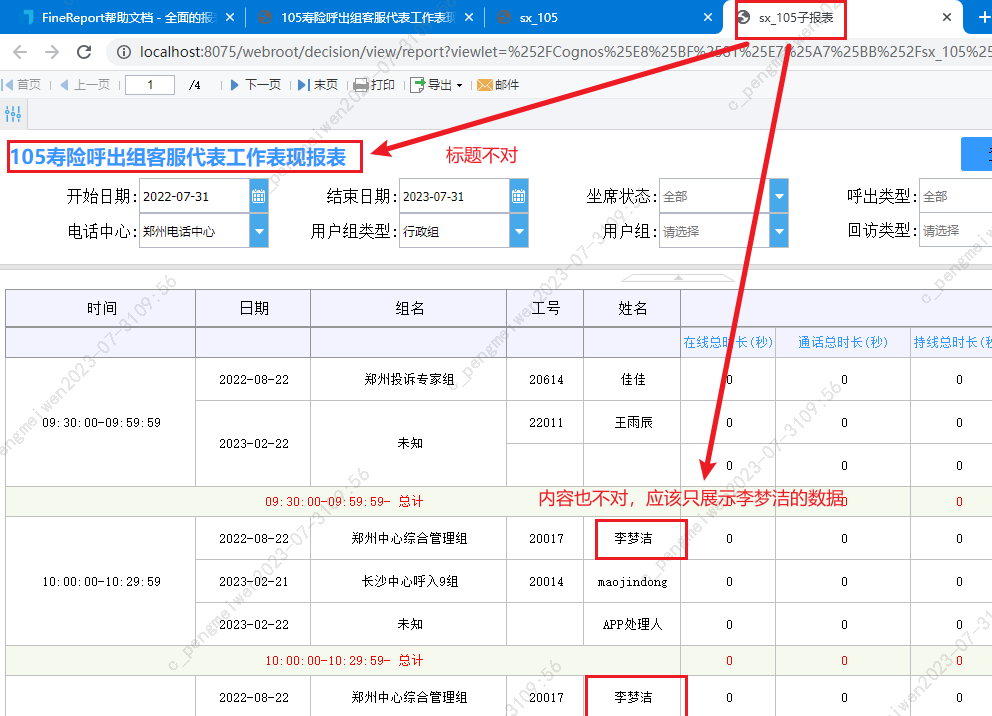Close the sx_105子报表 tab
The height and width of the screenshot is (716, 992).
(x=946, y=18)
